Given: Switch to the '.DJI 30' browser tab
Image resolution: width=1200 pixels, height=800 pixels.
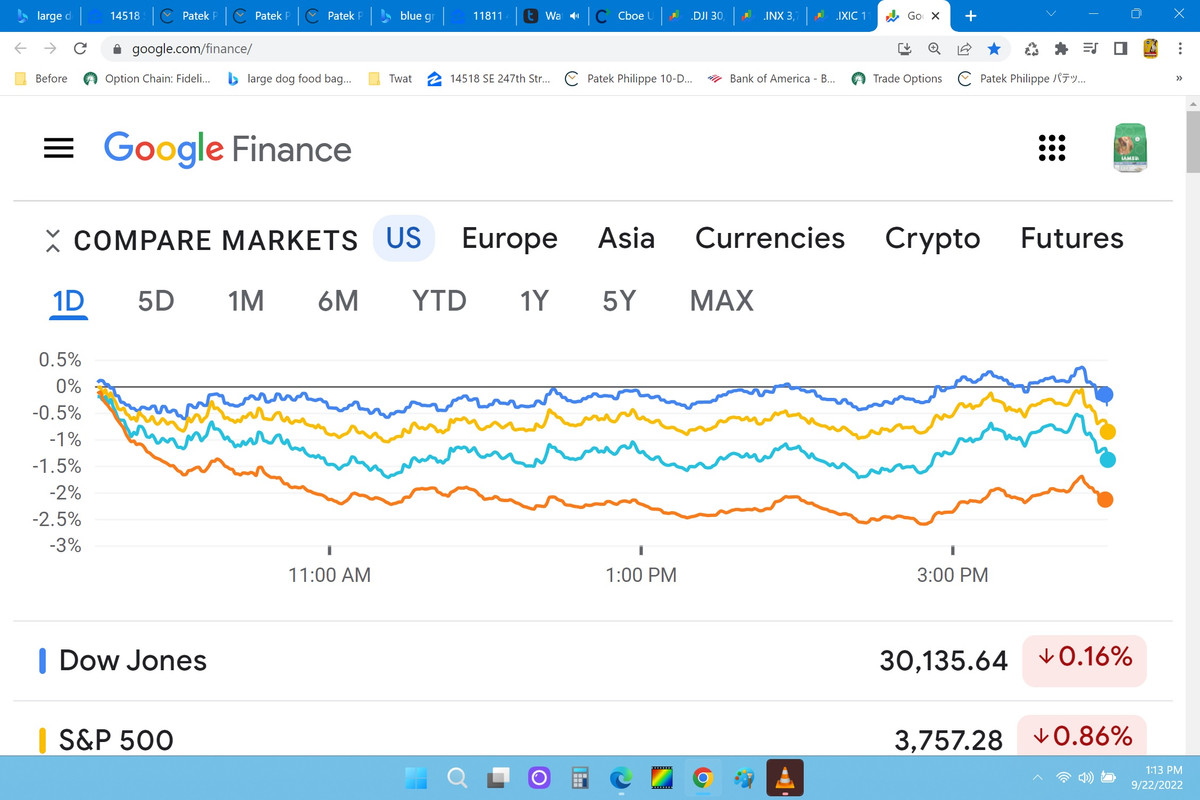Looking at the screenshot, I should click(698, 16).
